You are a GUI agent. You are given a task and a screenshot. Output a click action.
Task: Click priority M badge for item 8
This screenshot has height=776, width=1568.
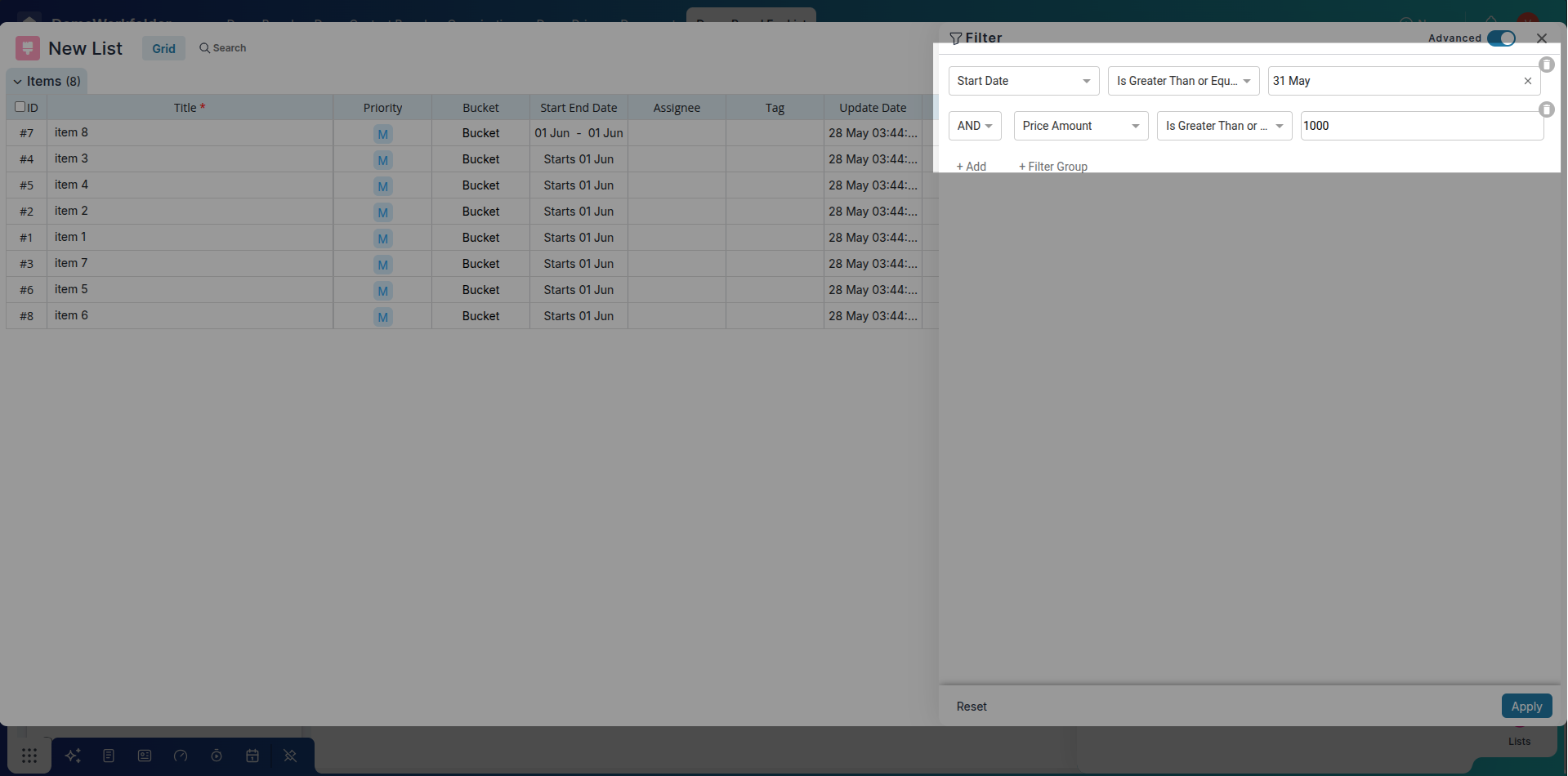click(382, 134)
